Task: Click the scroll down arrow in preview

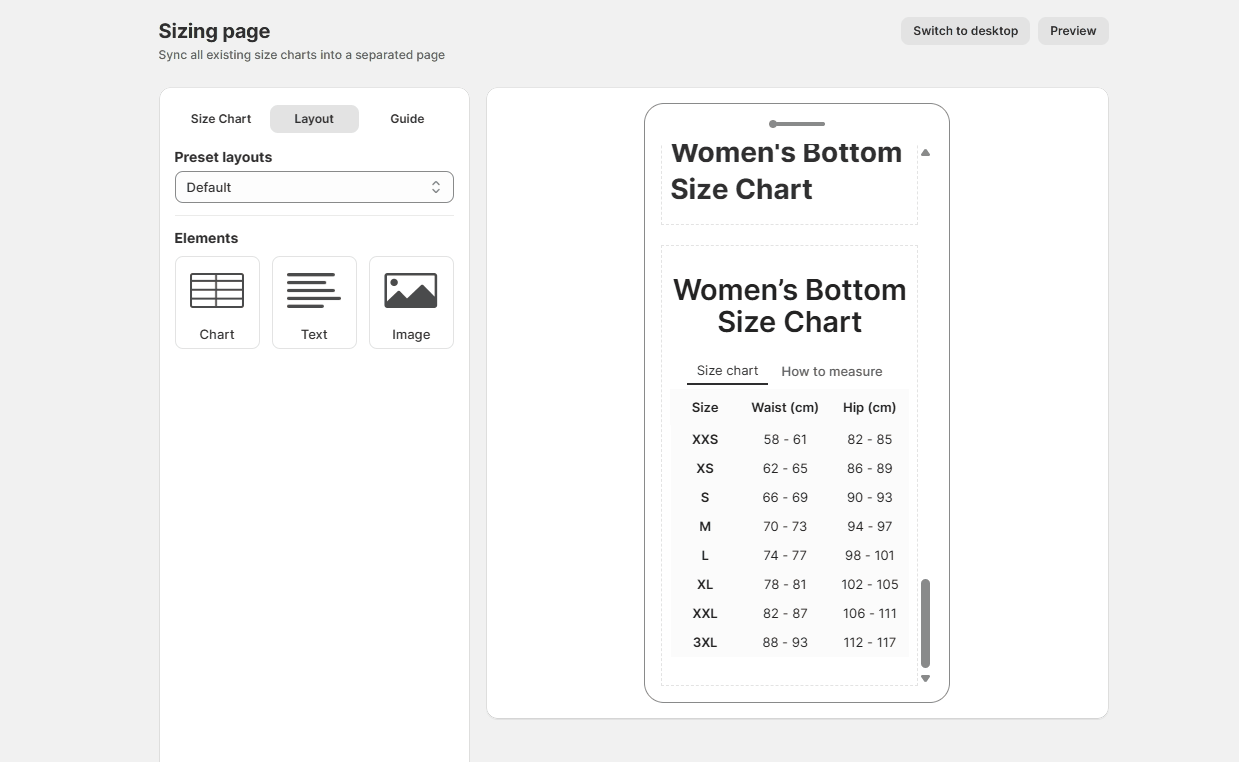Action: [x=925, y=678]
